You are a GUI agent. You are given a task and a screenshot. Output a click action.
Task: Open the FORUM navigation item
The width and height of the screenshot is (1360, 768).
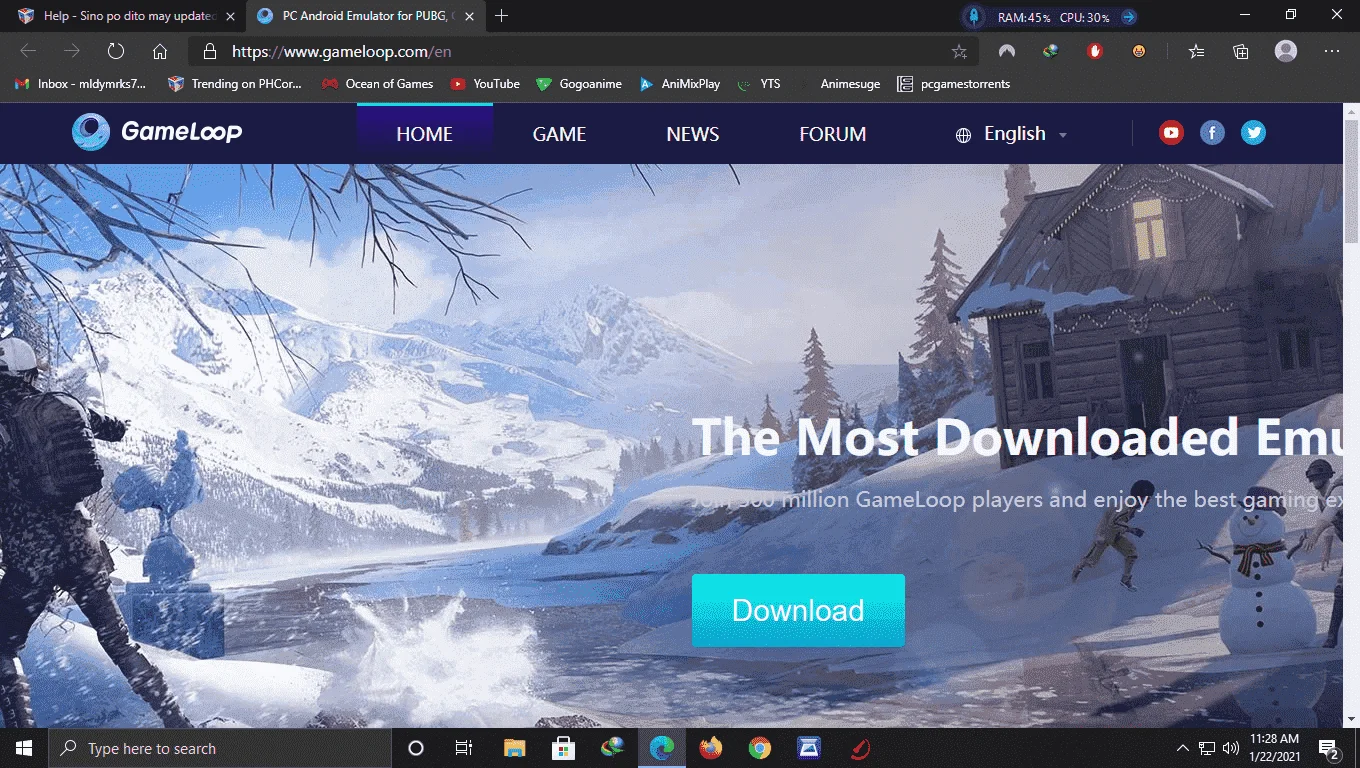click(x=833, y=134)
